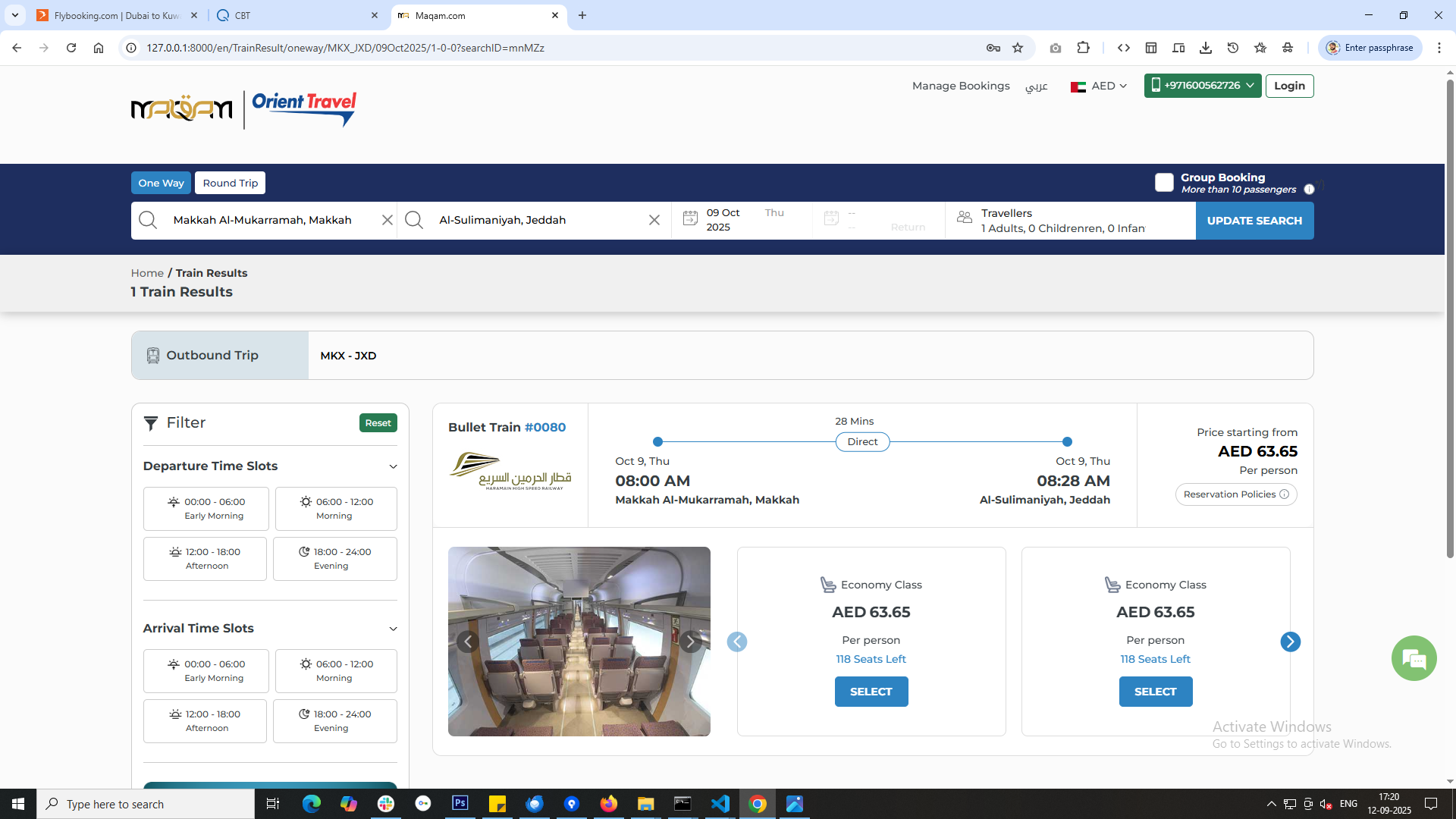Toggle Morning 06:00-12:00 departure slot
Screen dimensions: 1456x819
tap(336, 509)
